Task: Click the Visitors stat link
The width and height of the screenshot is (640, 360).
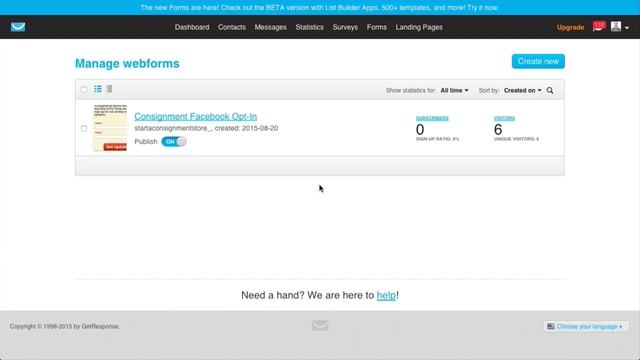Action: pyautogui.click(x=504, y=118)
